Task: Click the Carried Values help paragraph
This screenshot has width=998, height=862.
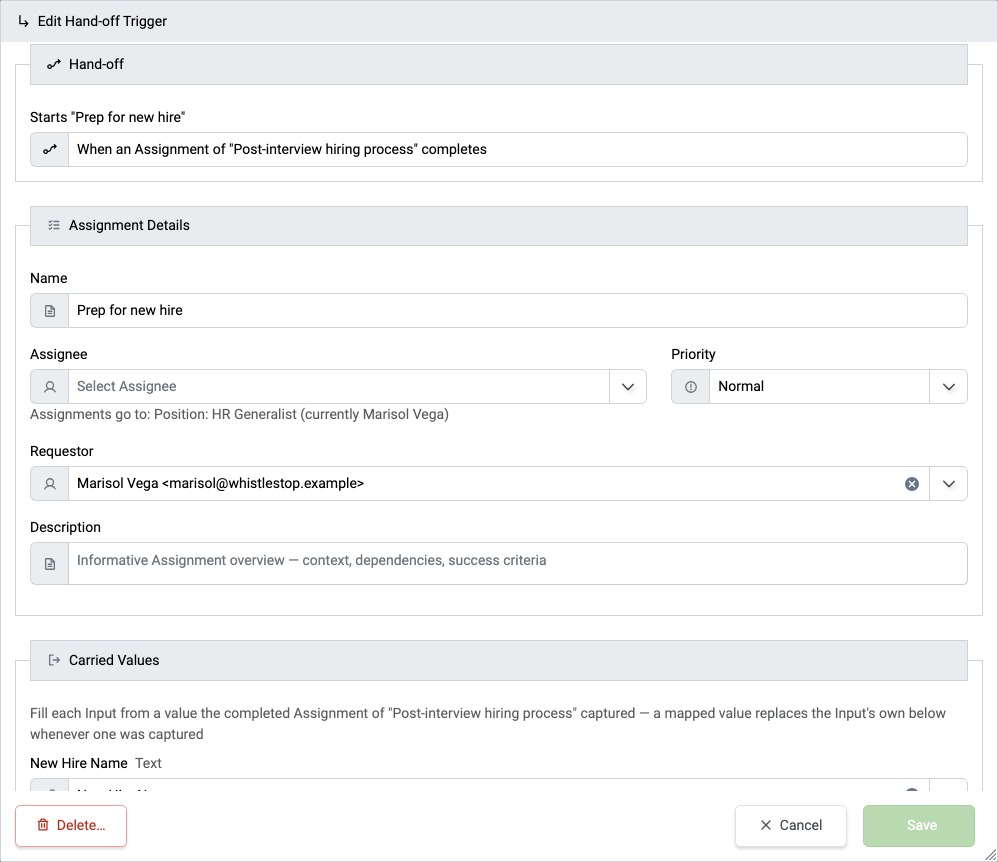Action: pos(488,724)
